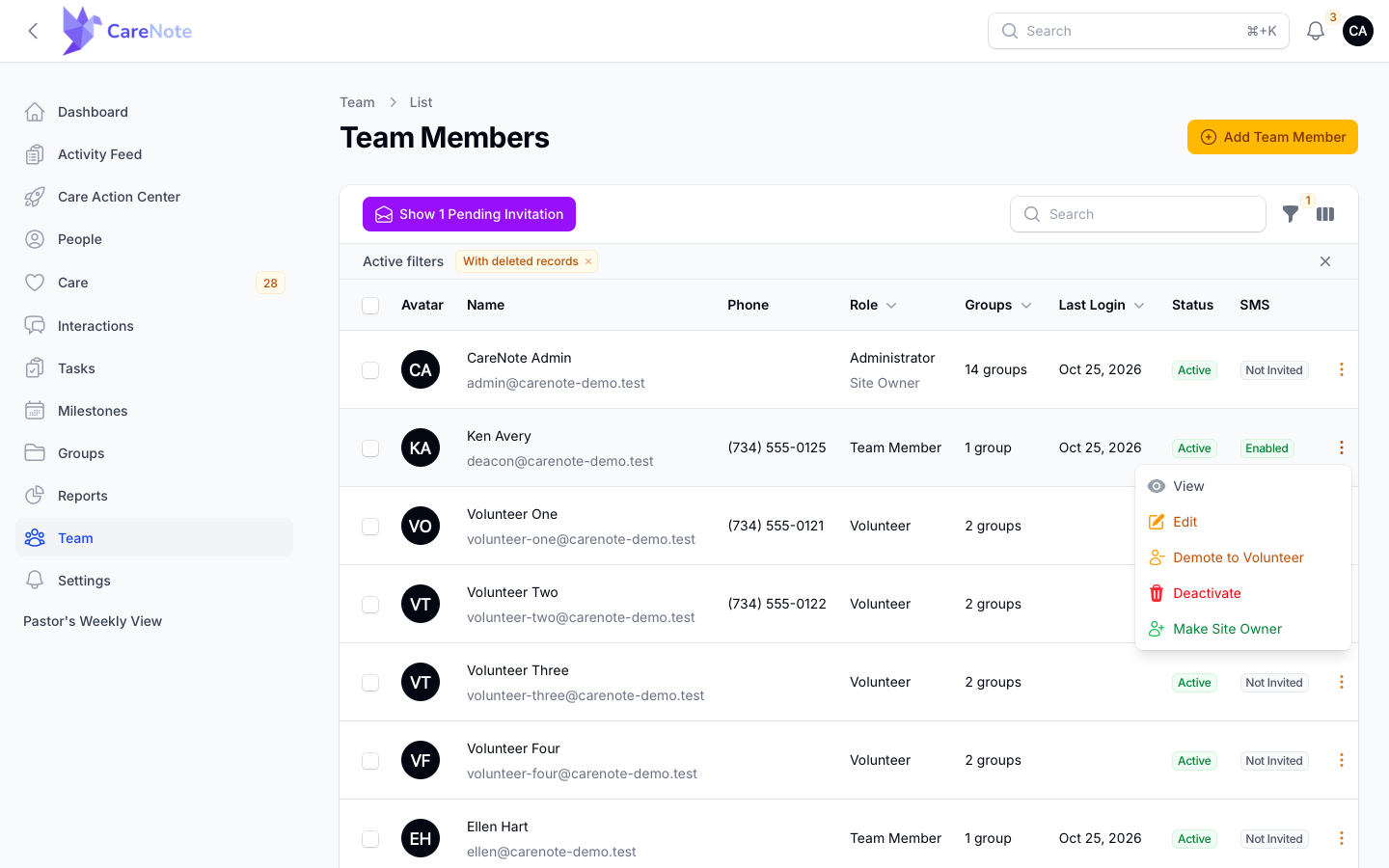Open Pastor's Weekly View link
This screenshot has width=1389, height=868.
(x=93, y=621)
